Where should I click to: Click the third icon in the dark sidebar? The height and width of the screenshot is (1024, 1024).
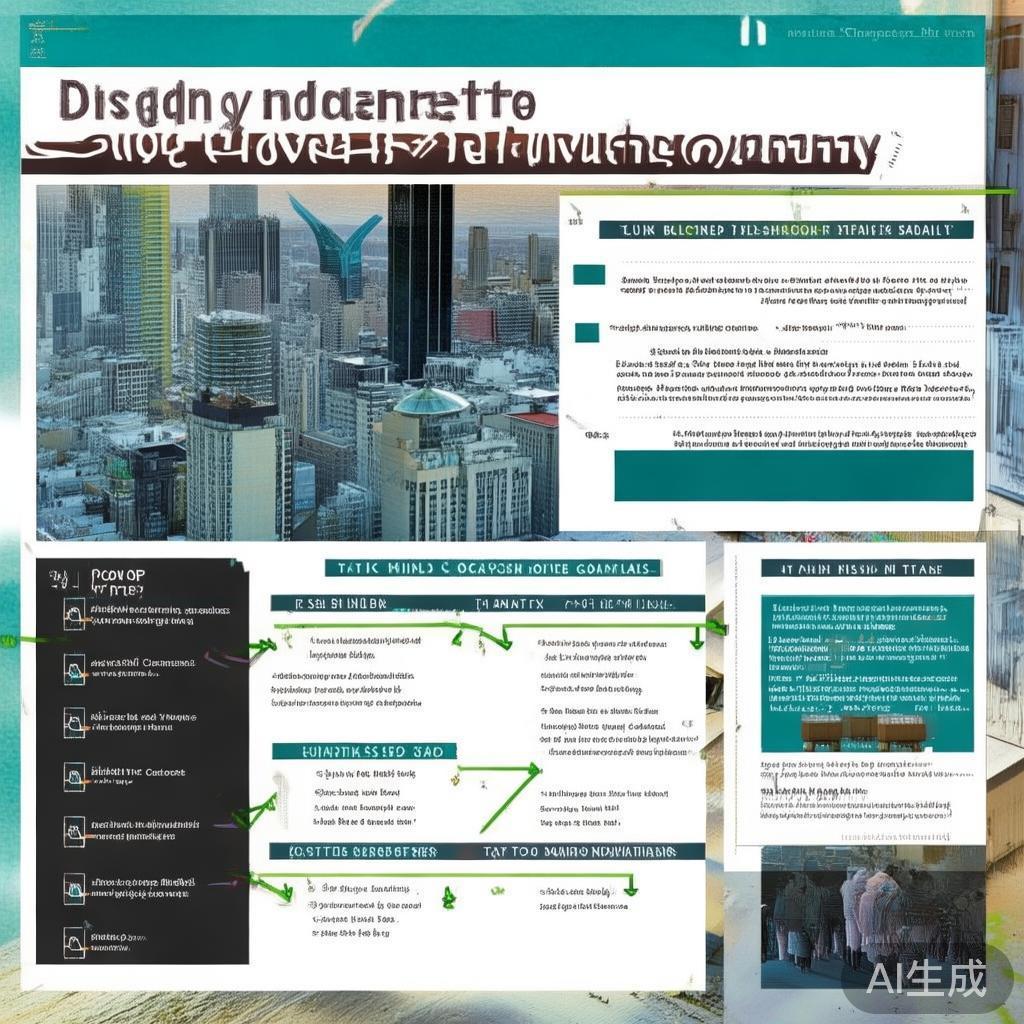(x=74, y=722)
